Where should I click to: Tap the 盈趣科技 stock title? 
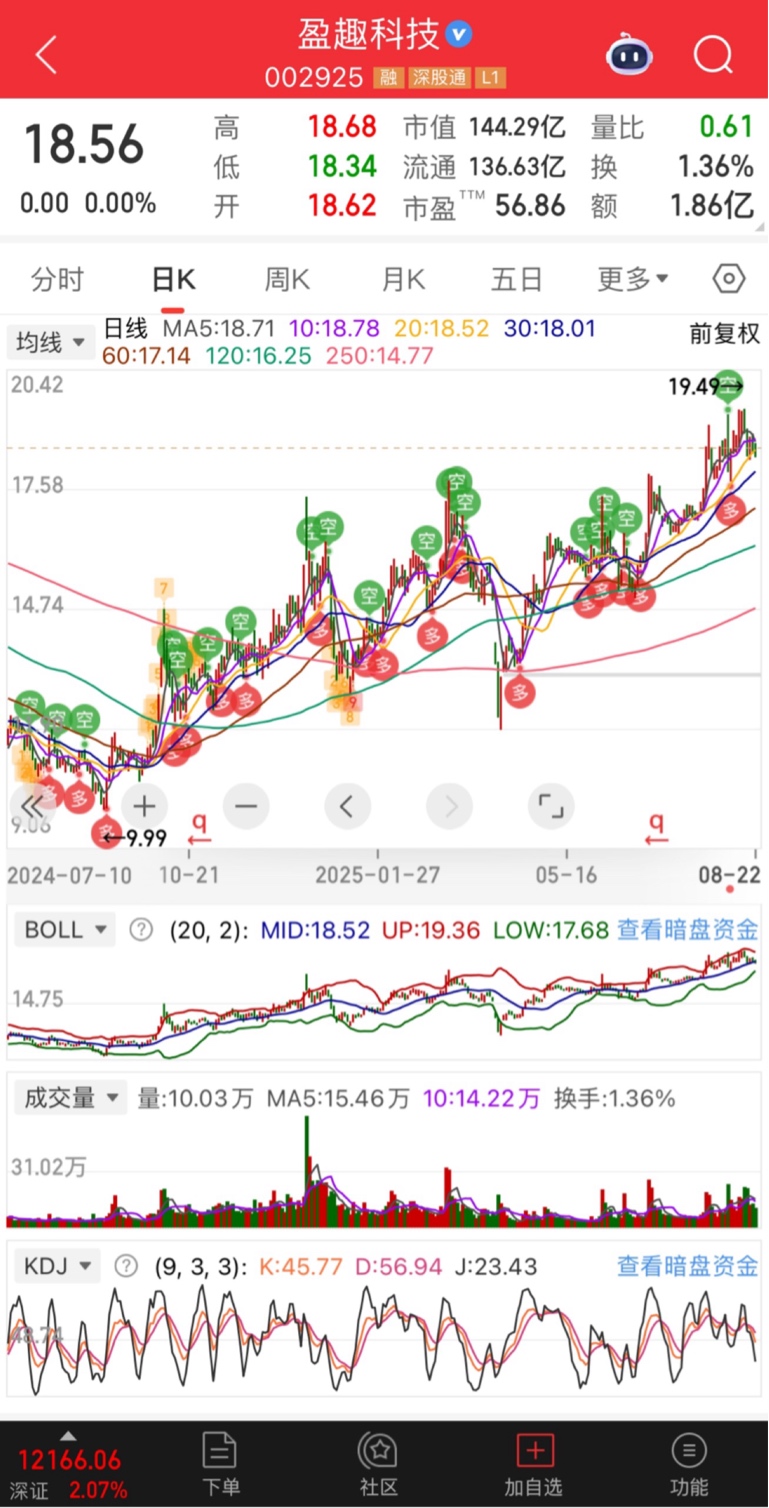pos(369,35)
